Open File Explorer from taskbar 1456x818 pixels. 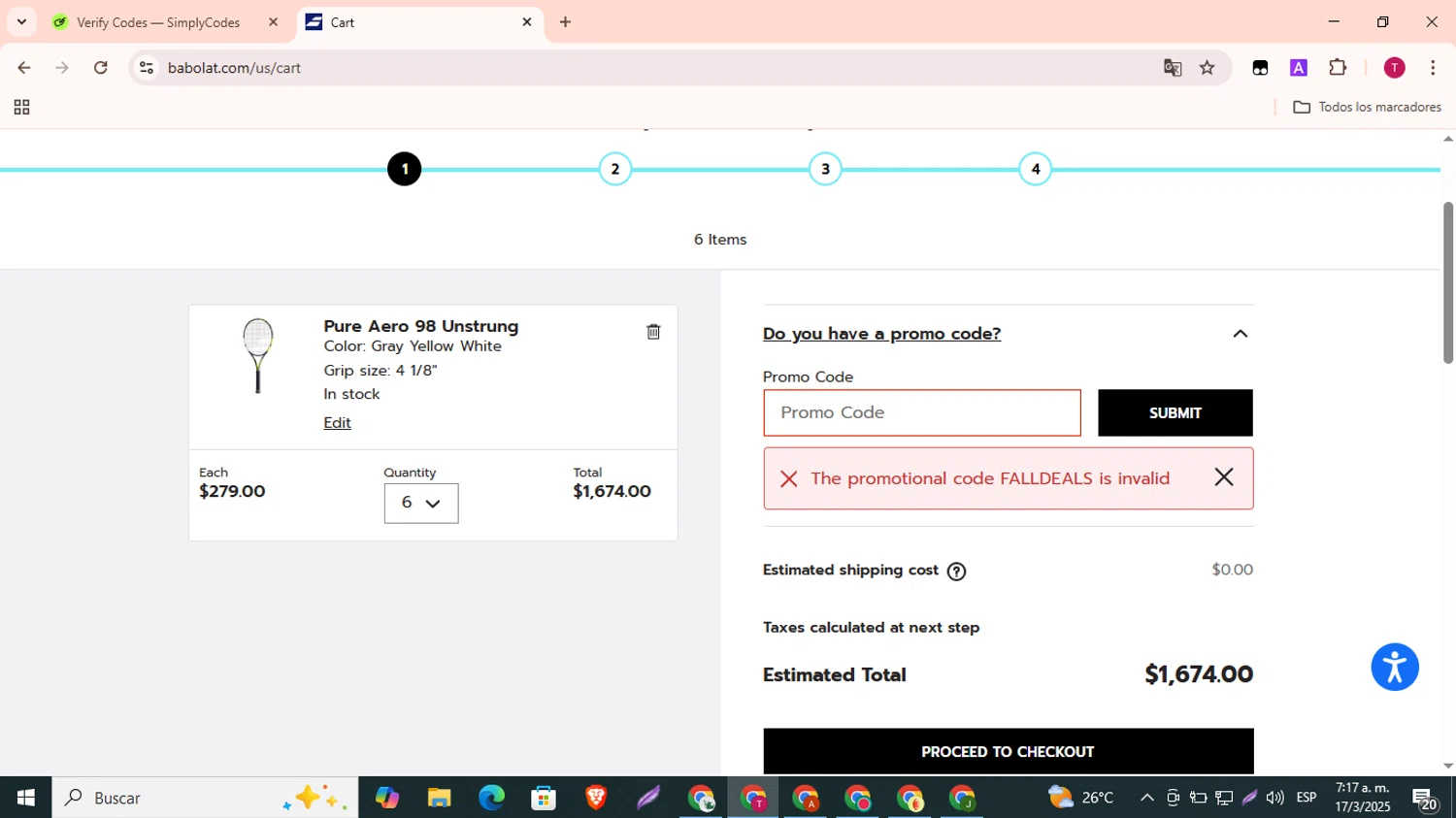(439, 798)
